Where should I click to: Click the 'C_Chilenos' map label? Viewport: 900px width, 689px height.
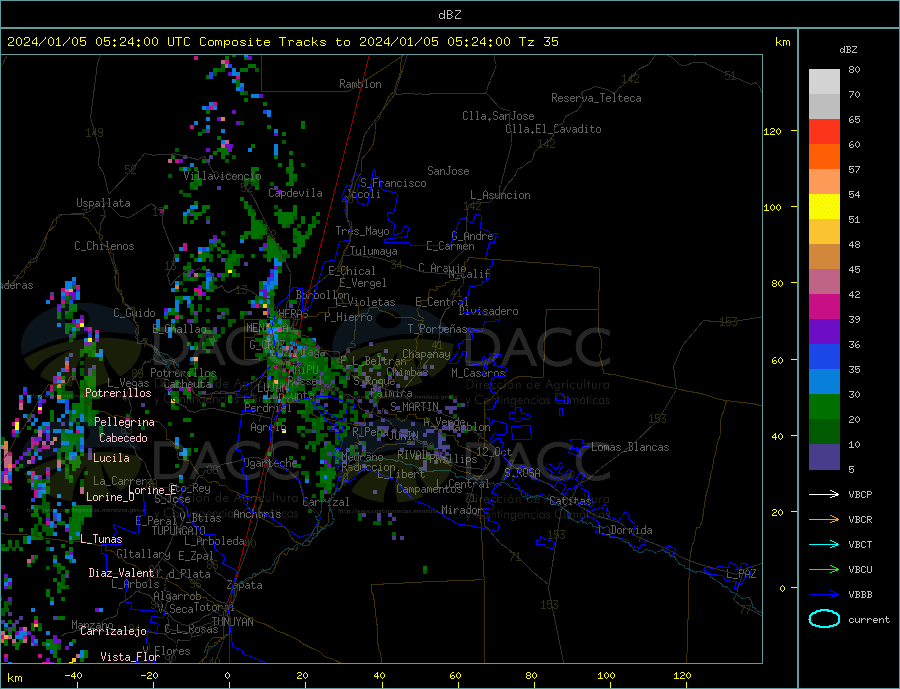coord(104,246)
